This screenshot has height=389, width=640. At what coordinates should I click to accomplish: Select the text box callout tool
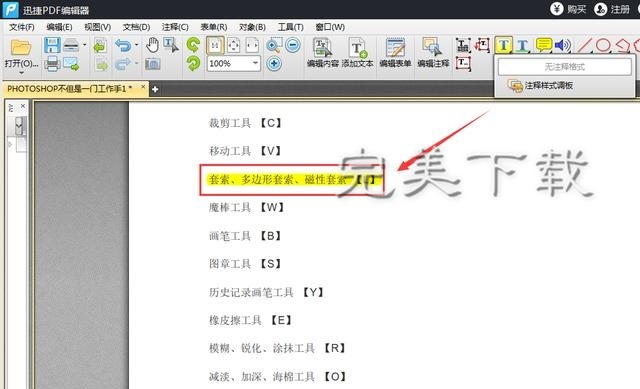(x=483, y=45)
